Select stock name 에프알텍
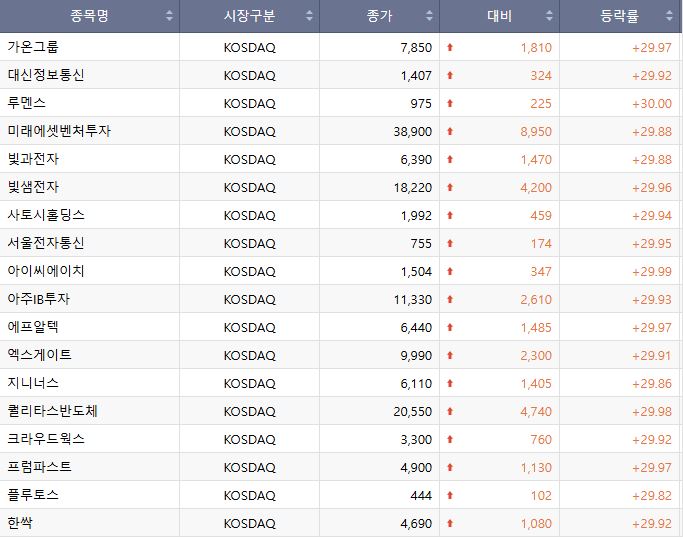 [x=33, y=327]
